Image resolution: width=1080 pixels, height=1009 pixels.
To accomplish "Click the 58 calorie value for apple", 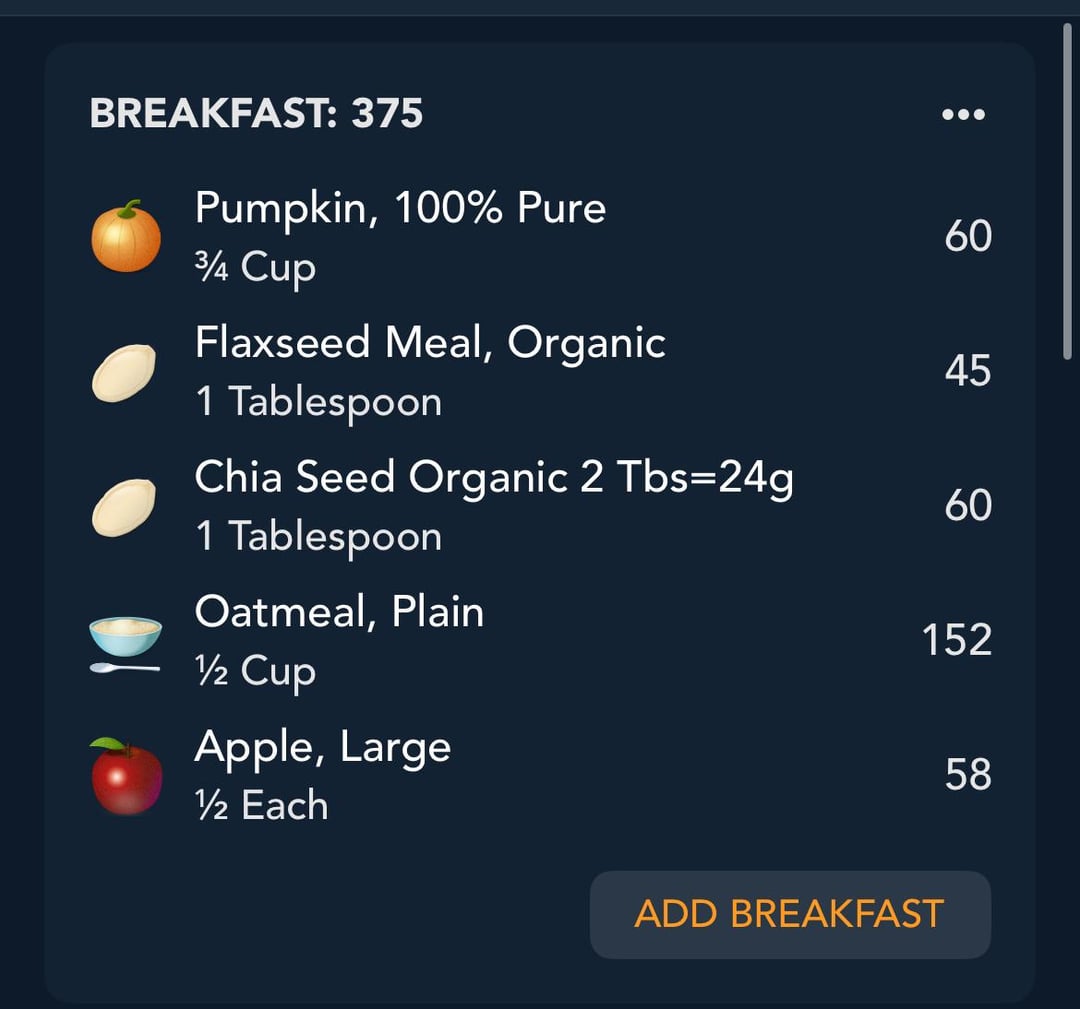I will (x=968, y=775).
